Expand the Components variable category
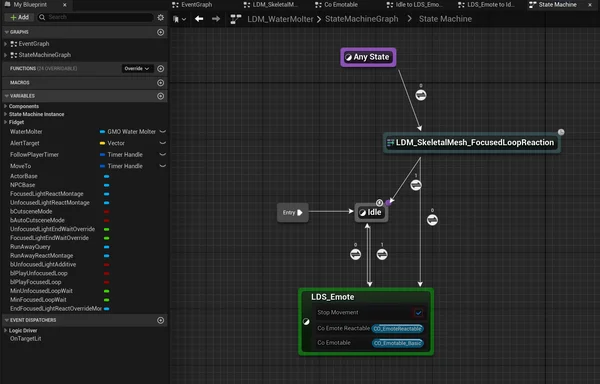Viewport: 600px width, 384px height. coord(5,106)
